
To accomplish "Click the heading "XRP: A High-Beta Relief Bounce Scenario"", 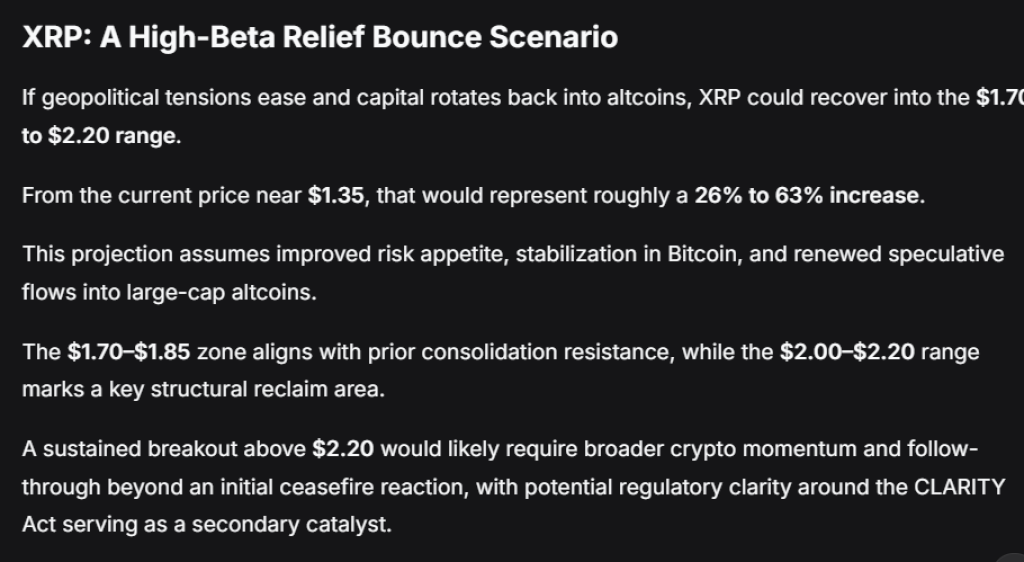I will [320, 38].
